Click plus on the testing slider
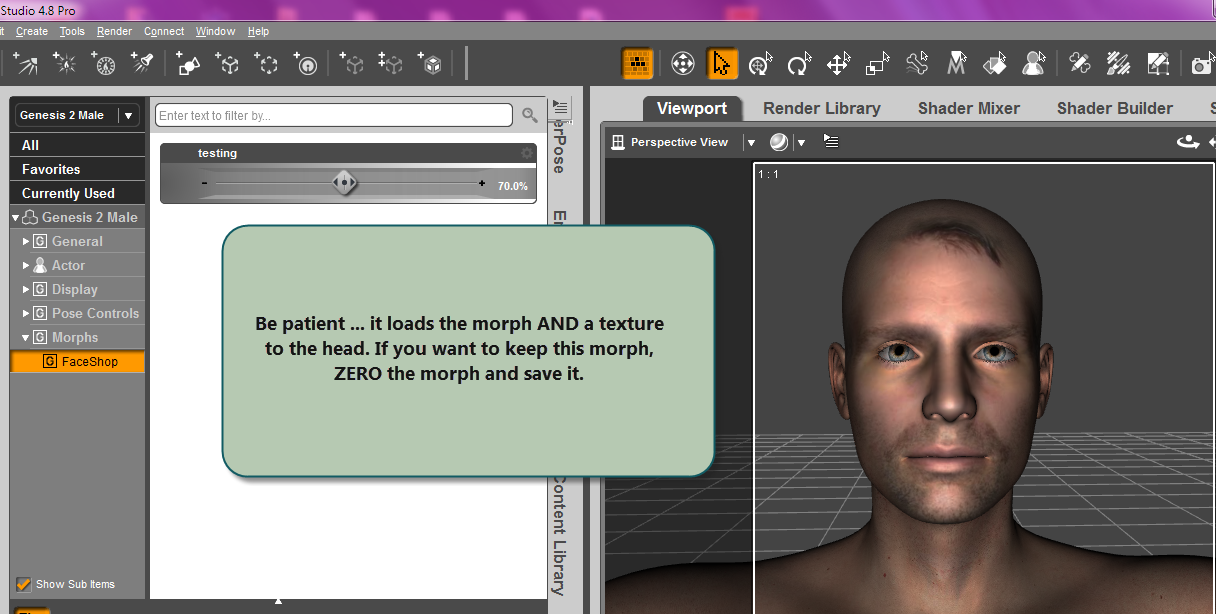1216x614 pixels. 482,183
